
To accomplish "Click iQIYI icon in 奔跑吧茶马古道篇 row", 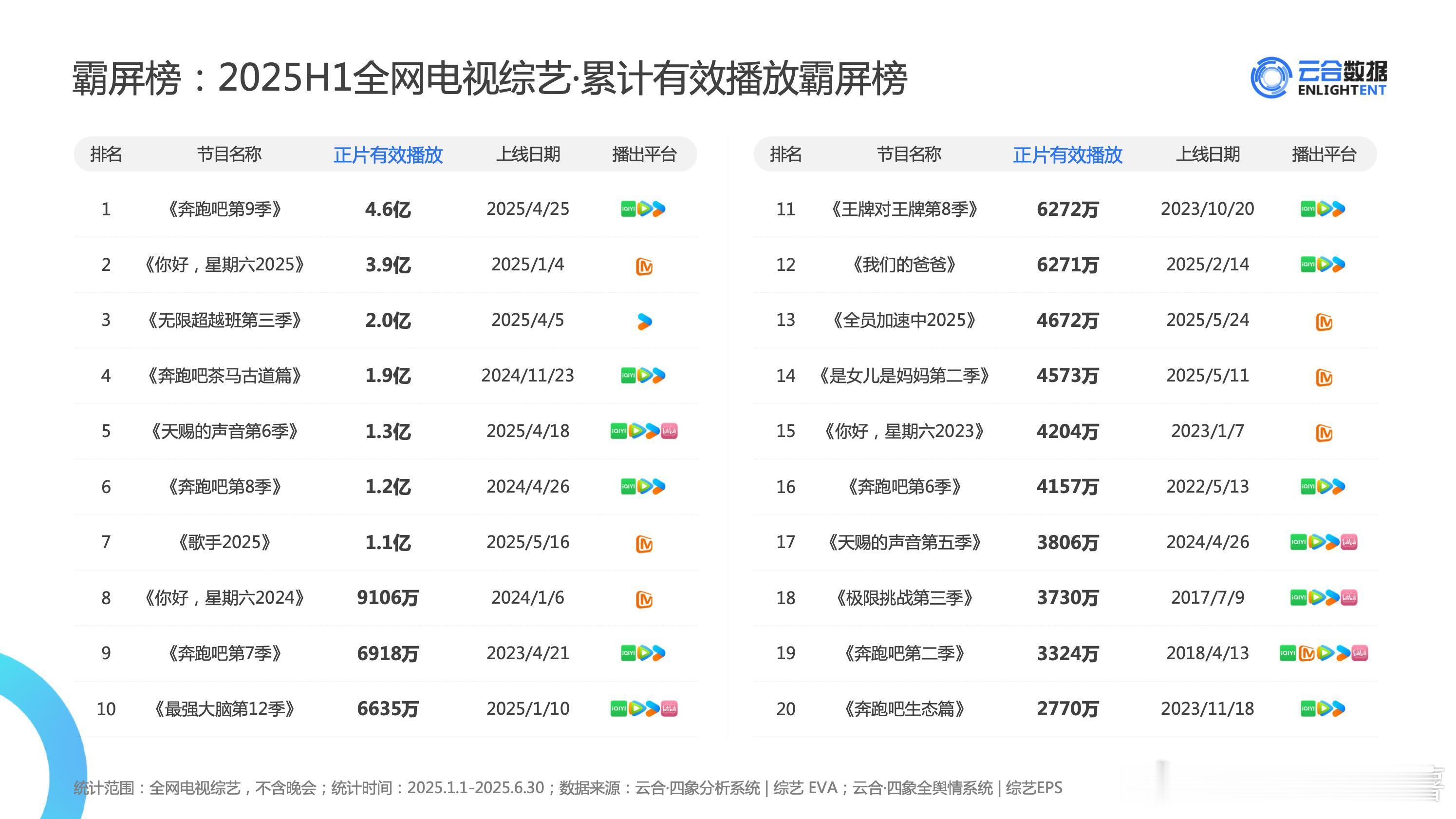I will pos(628,376).
